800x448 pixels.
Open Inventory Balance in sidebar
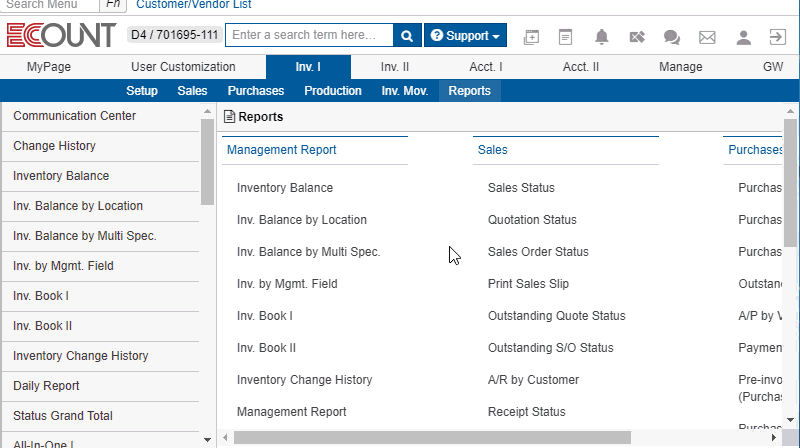coord(101,177)
